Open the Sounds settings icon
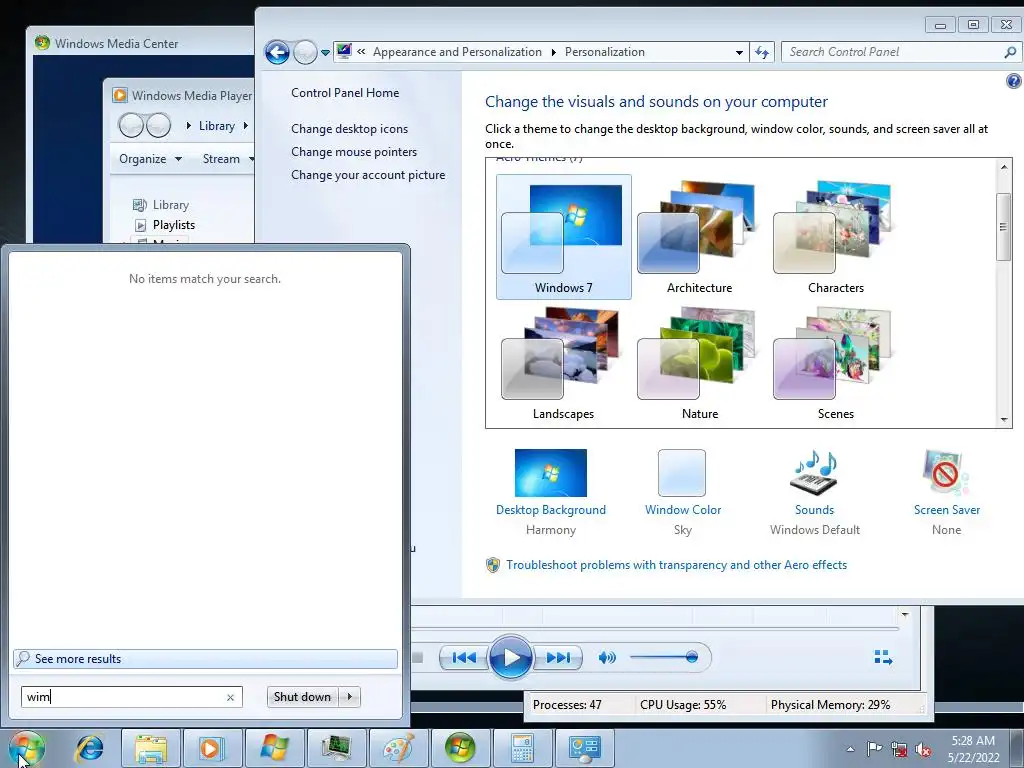The image size is (1024, 768). tap(814, 473)
